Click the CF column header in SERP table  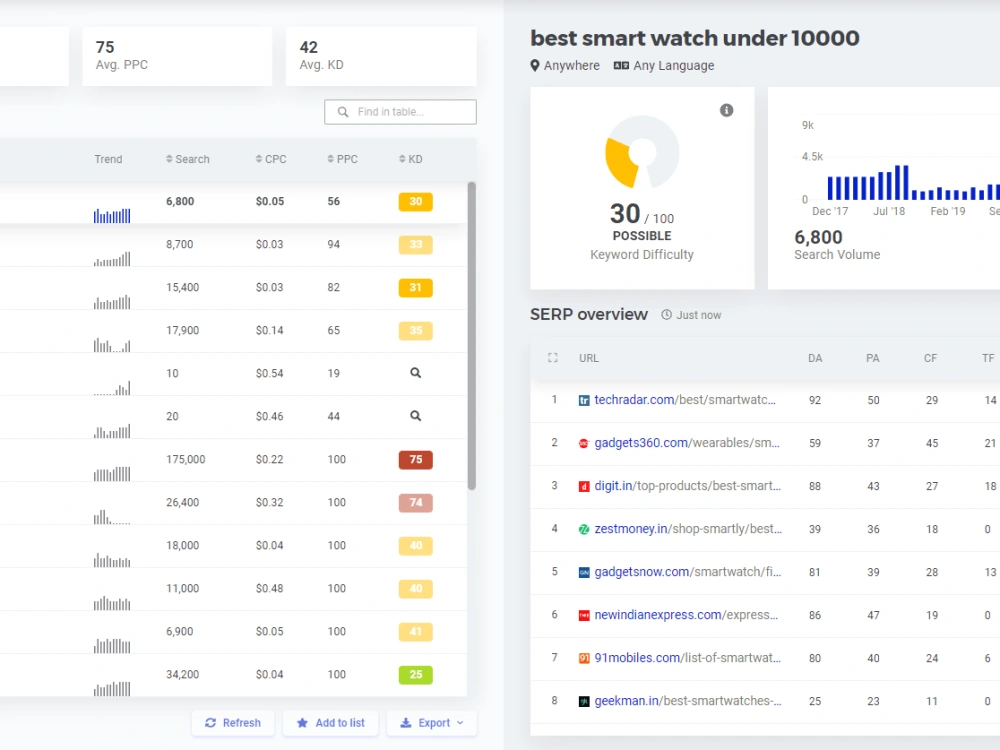click(x=930, y=358)
